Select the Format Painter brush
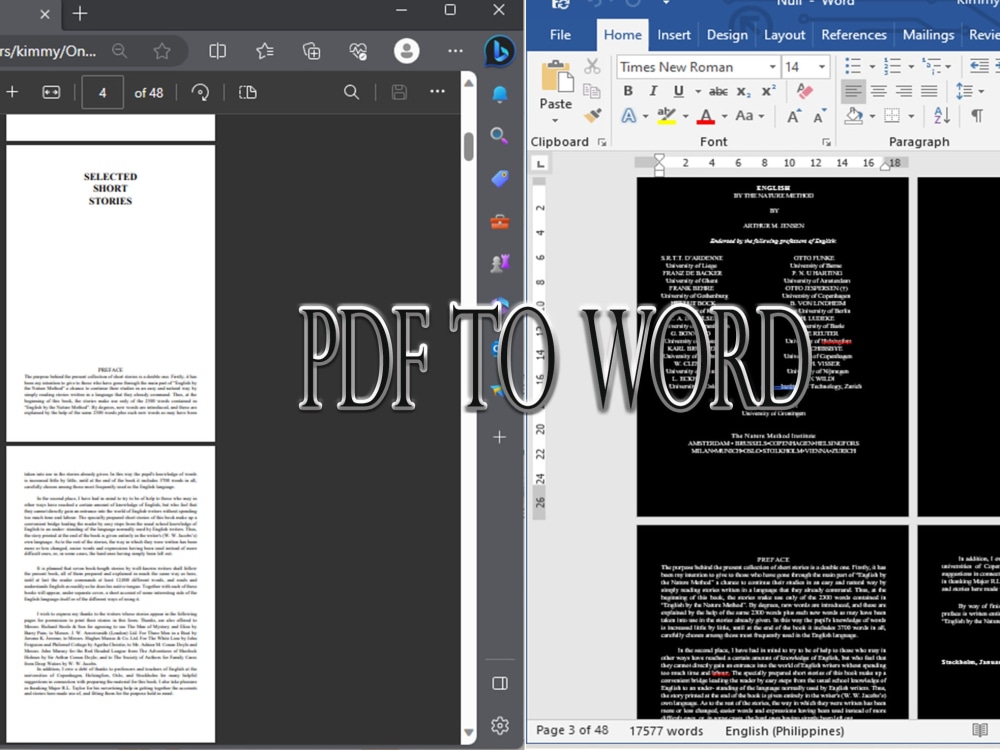Screen dimensions: 1000x750 click(592, 115)
